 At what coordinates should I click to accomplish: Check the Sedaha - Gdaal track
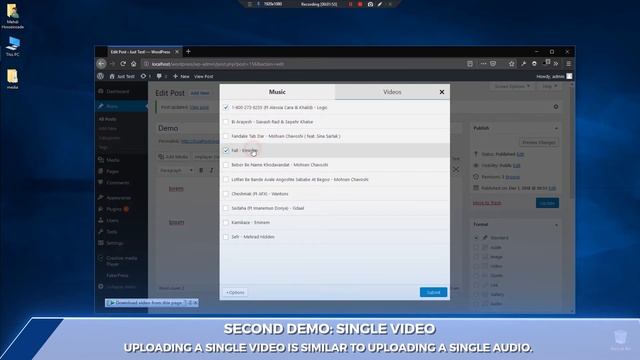tap(226, 208)
